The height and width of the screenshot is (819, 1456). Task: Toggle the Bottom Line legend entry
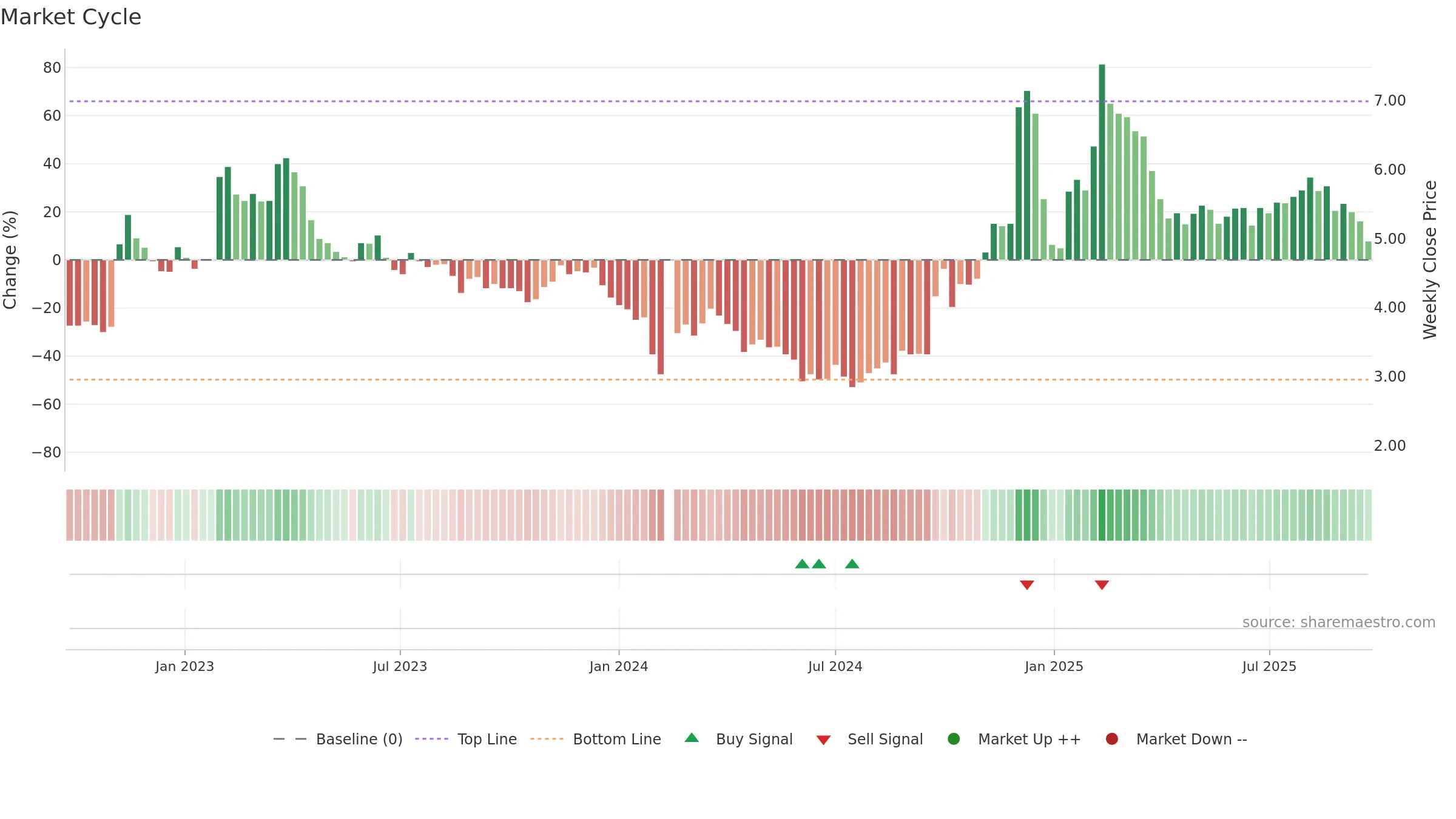pos(596,739)
